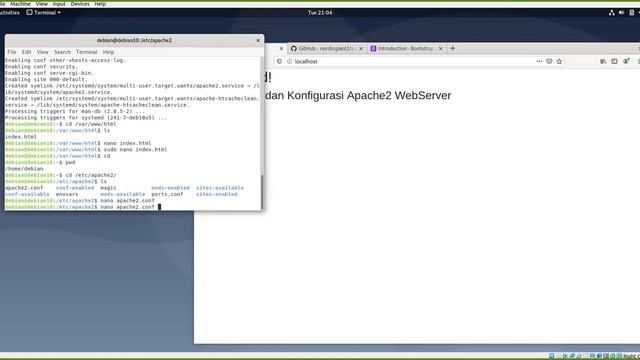The width and height of the screenshot is (640, 360).
Task: Click 'conf-enabled' in terminal listing
Action: (75, 188)
